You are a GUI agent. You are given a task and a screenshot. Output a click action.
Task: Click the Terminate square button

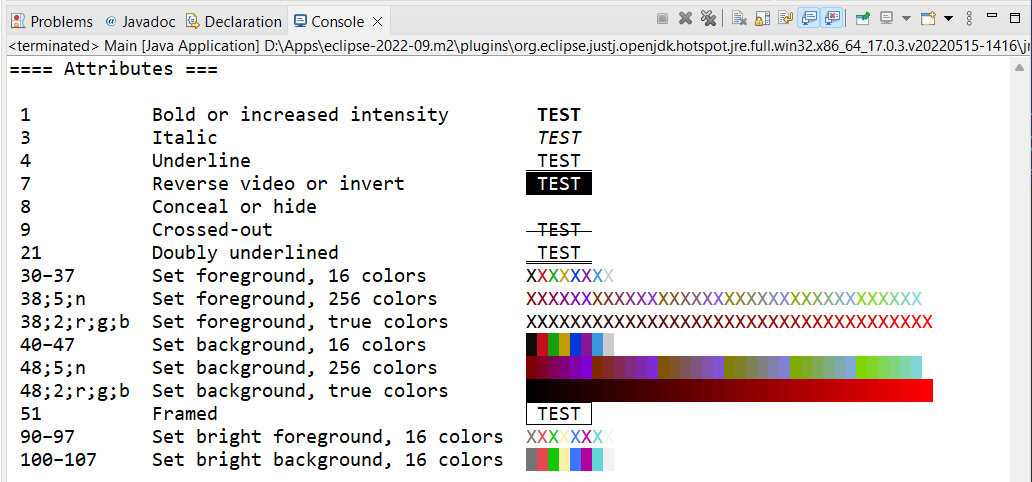663,19
